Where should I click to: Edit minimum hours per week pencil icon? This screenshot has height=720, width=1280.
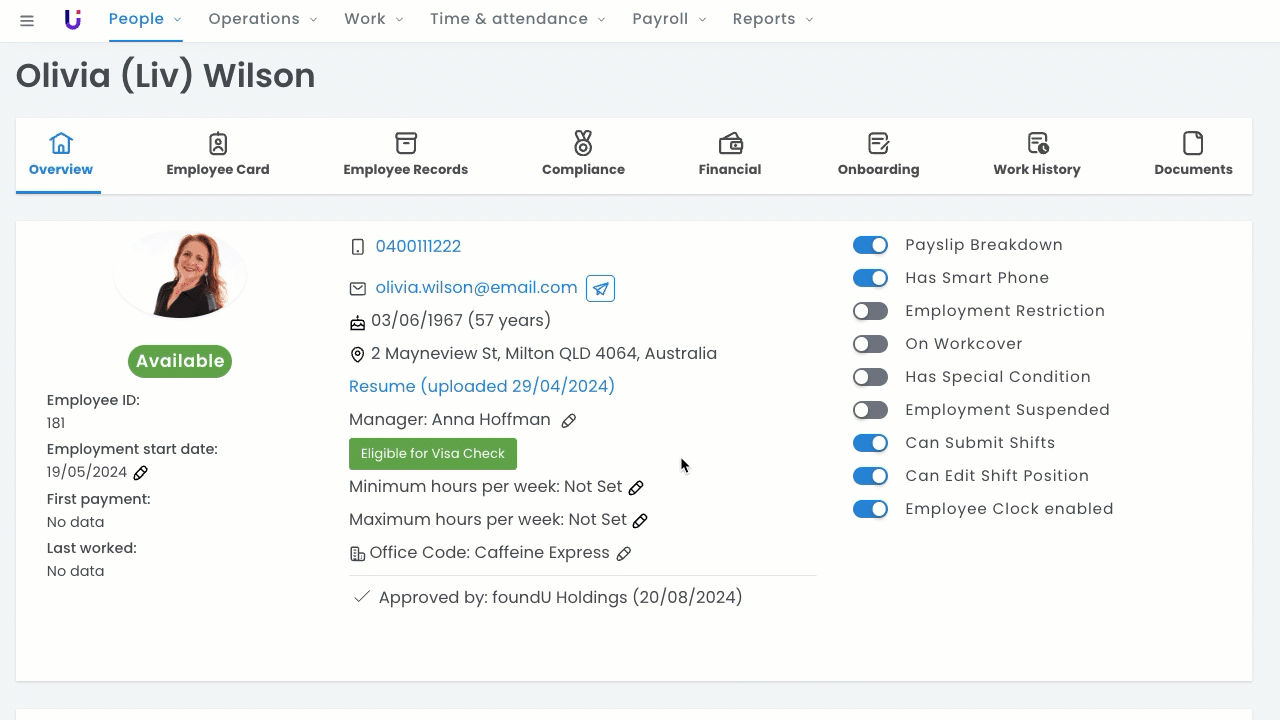click(x=636, y=488)
